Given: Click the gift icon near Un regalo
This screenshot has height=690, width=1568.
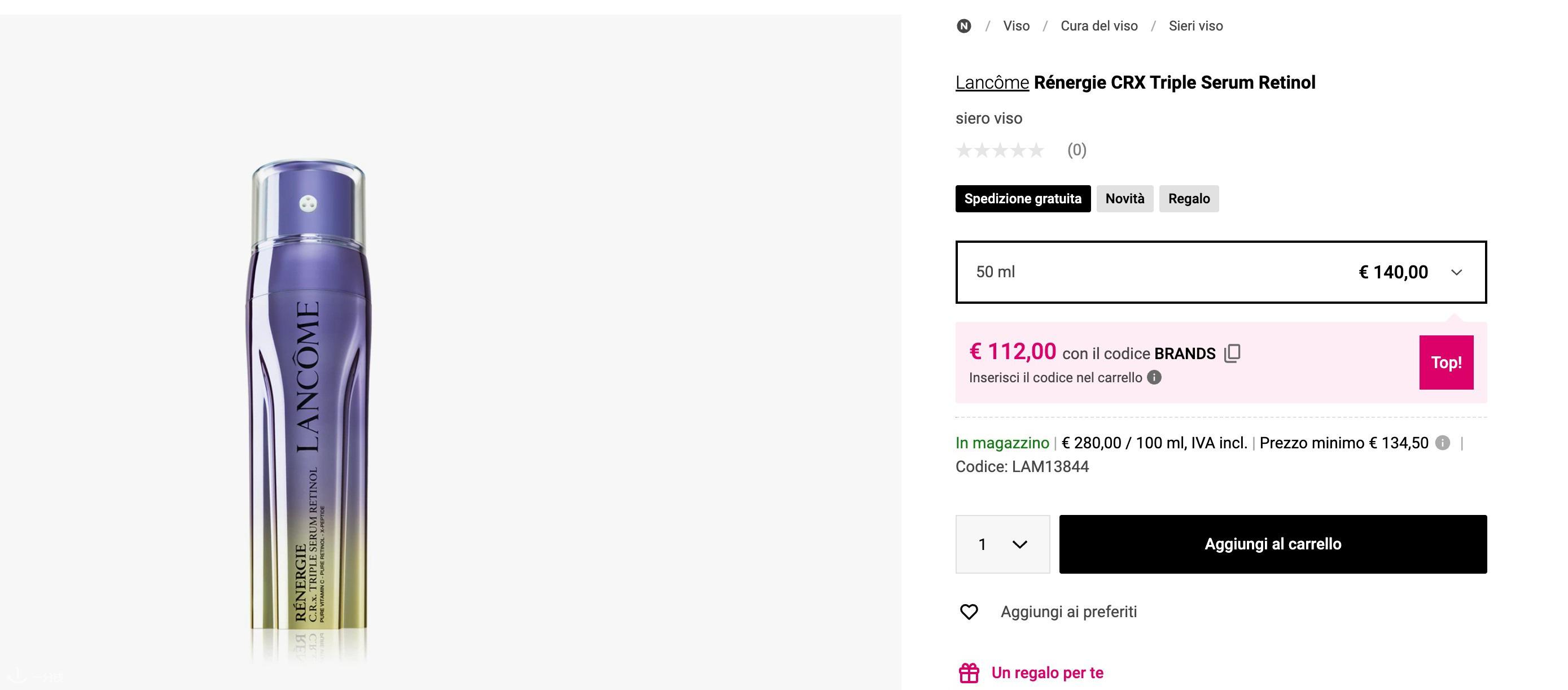Looking at the screenshot, I should click(x=969, y=673).
